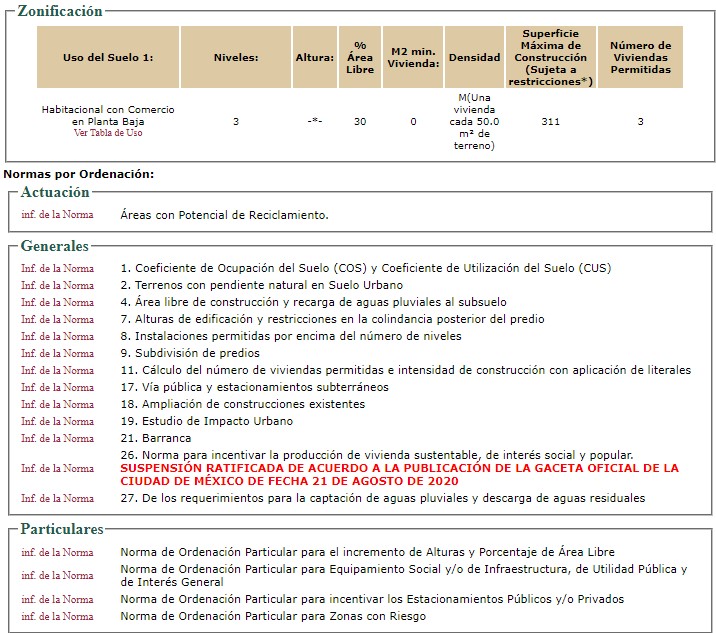Click the Normas por Ordenación heading
The image size is (716, 633).
pos(79,174)
